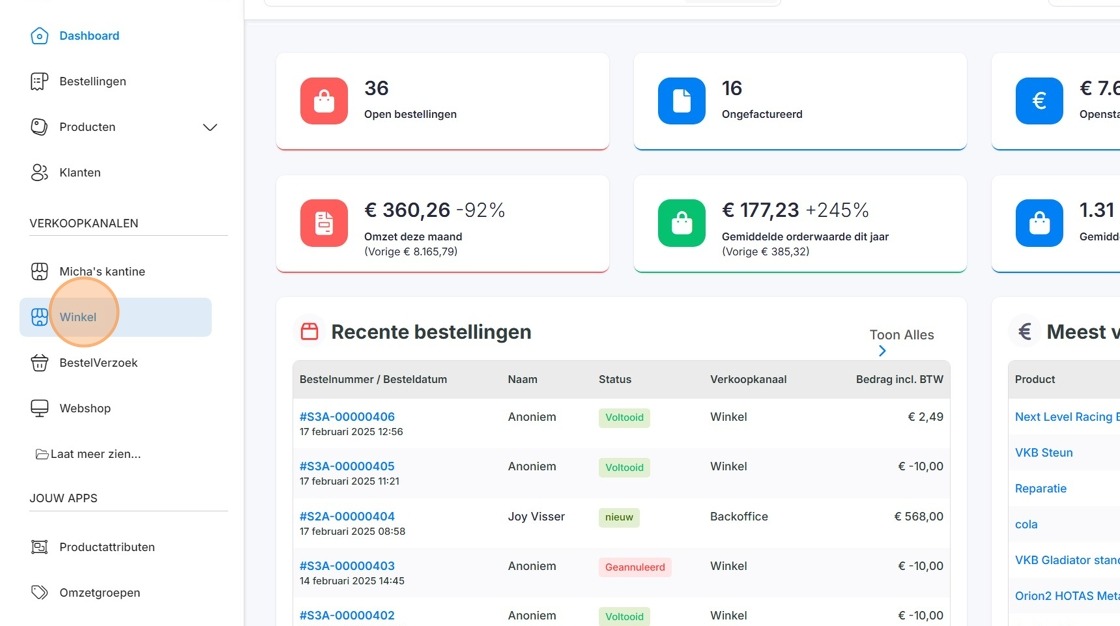Click the folder icon beside Laat meer zien
The width and height of the screenshot is (1120, 626).
point(42,454)
